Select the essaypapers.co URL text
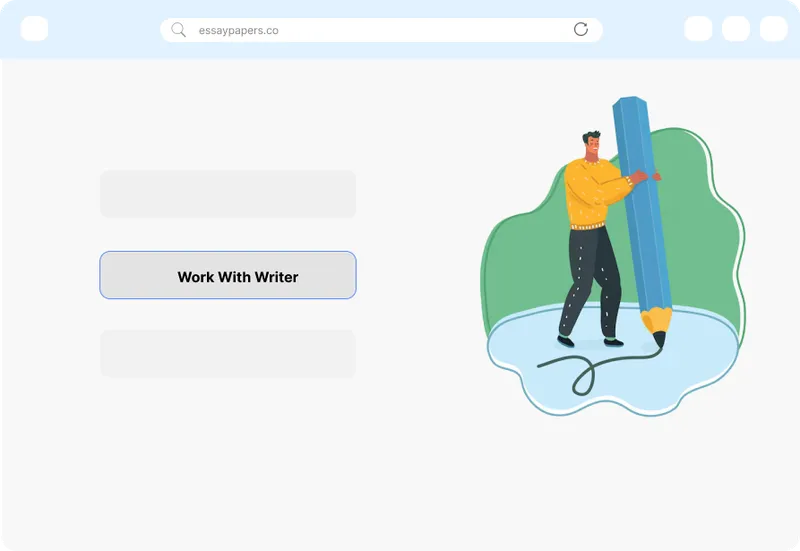This screenshot has height=551, width=800. [238, 30]
